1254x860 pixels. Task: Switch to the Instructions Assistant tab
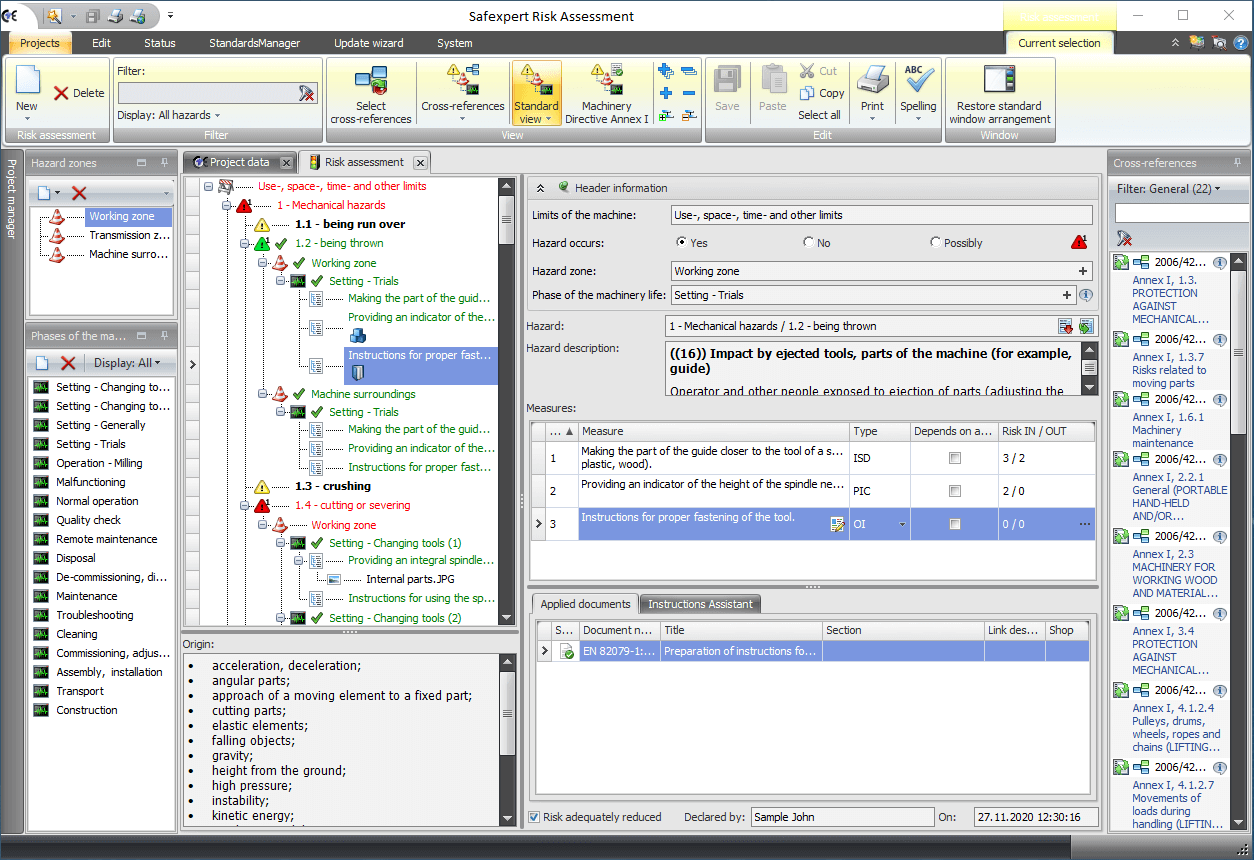(x=700, y=604)
